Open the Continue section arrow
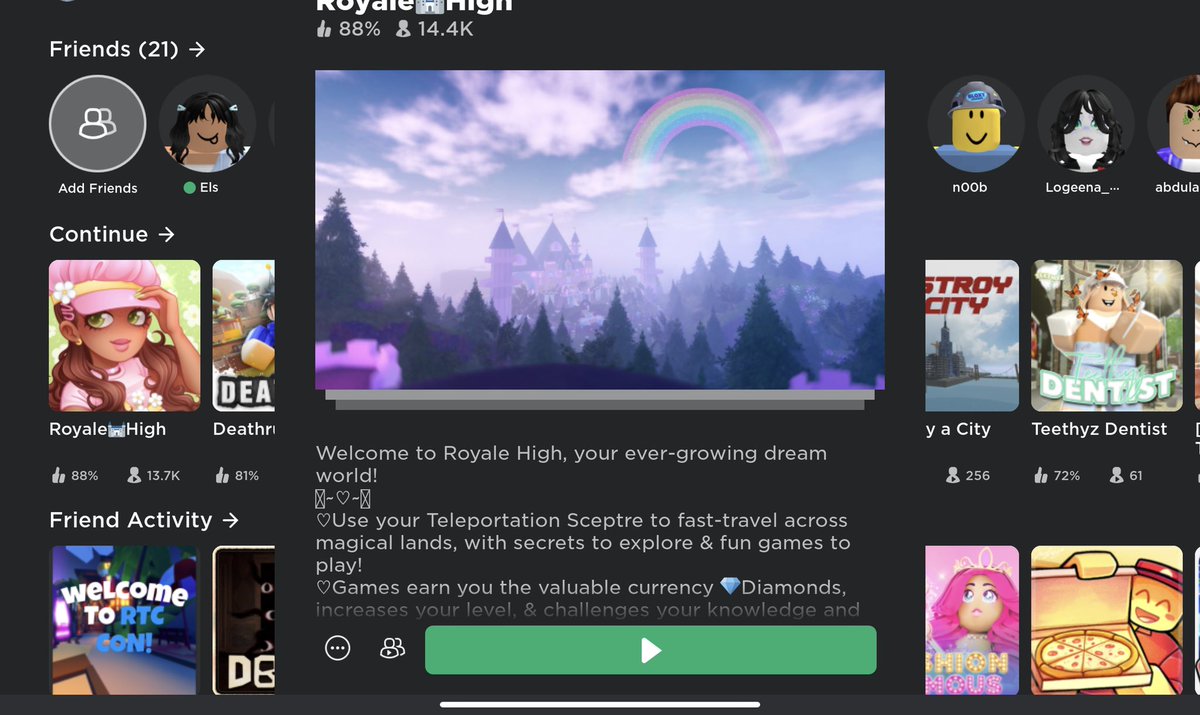This screenshot has width=1200, height=715. [x=166, y=234]
